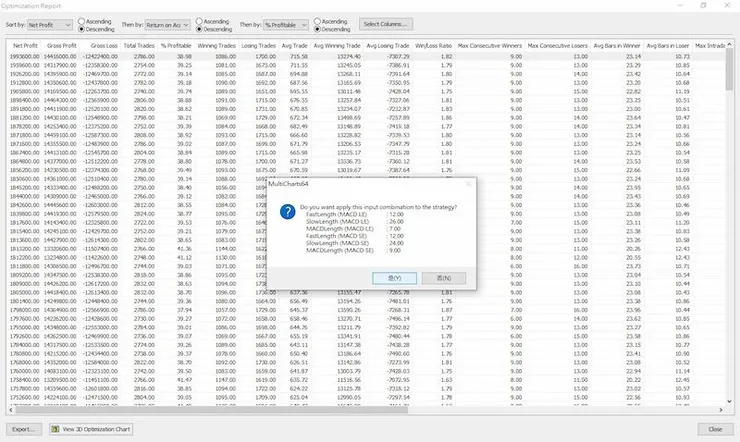Click the No (N) button in the MultiCharts64 dialog

444,278
